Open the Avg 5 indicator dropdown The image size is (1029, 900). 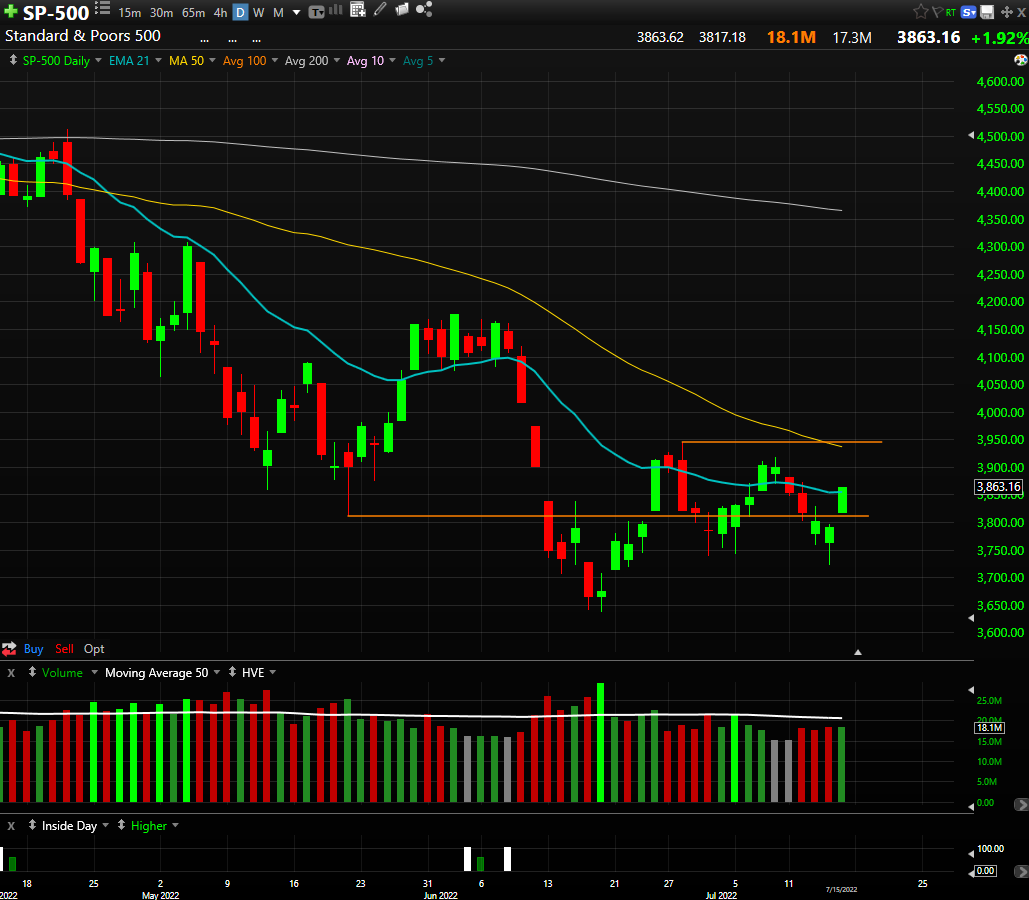pyautogui.click(x=442, y=60)
